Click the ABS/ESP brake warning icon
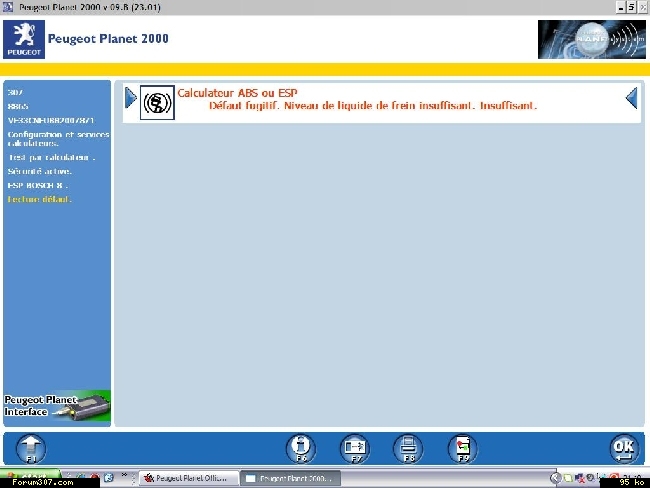 point(157,102)
